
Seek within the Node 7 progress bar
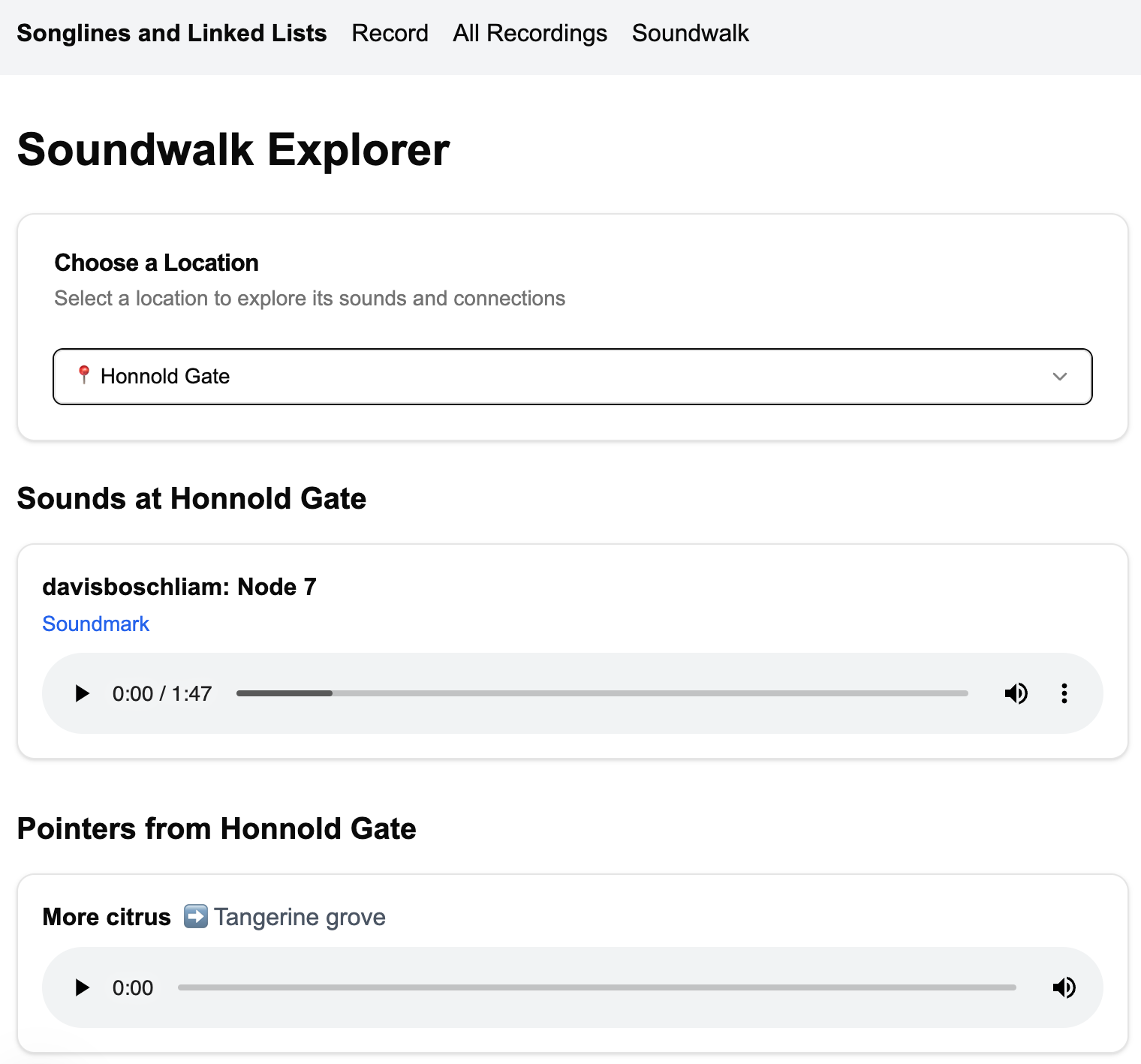[x=602, y=693]
